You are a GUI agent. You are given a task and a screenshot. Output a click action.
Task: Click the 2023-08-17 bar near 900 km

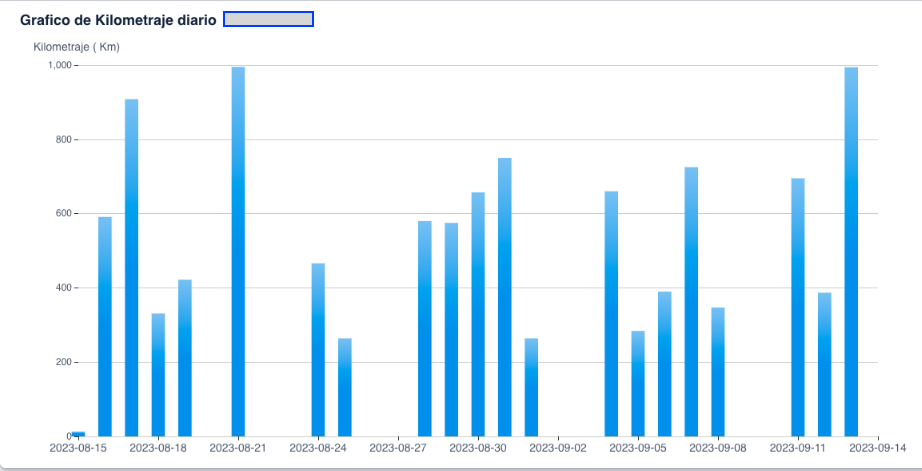[x=131, y=268]
